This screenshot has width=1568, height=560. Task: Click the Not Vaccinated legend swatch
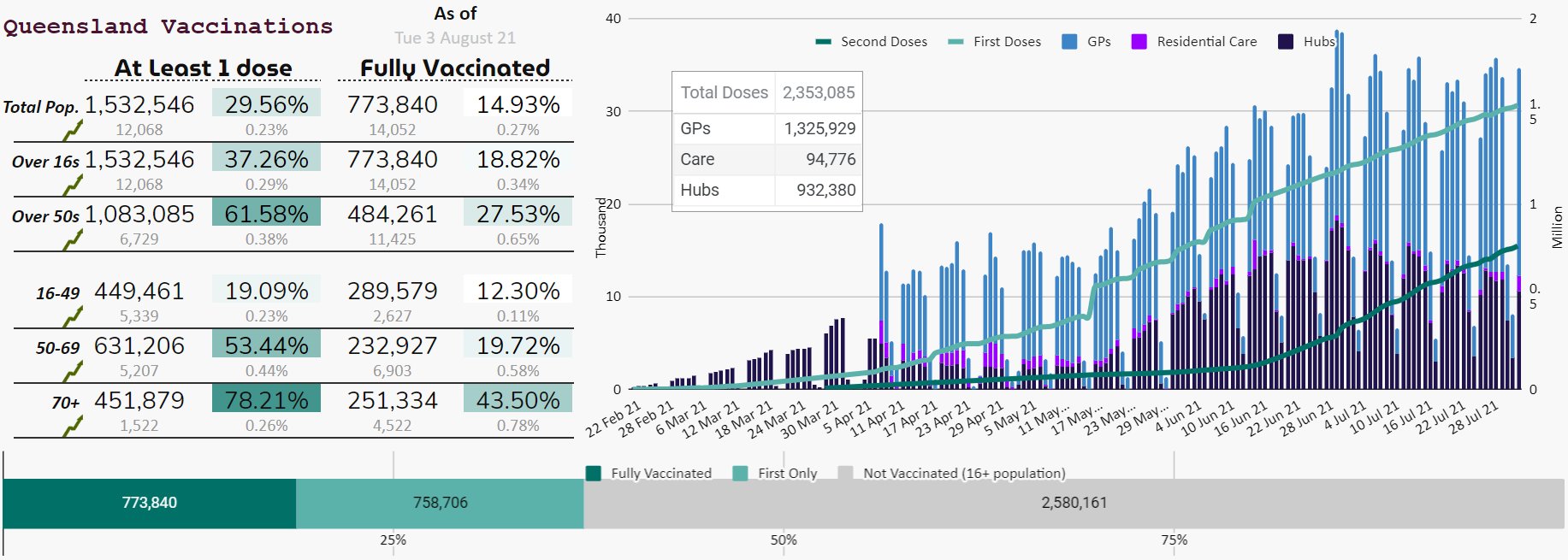point(846,473)
